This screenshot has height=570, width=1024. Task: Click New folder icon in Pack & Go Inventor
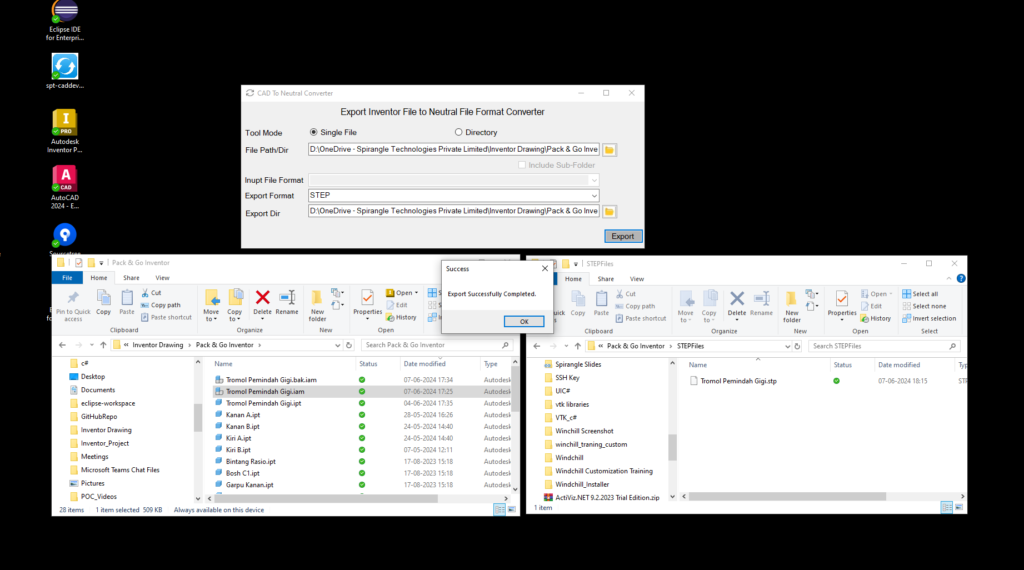(317, 306)
